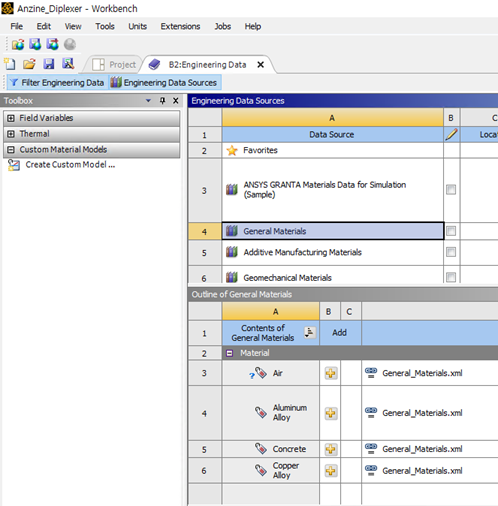This screenshot has height=506, width=498.
Task: Click General_Materials.xml source for Concrete
Action: tap(422, 449)
